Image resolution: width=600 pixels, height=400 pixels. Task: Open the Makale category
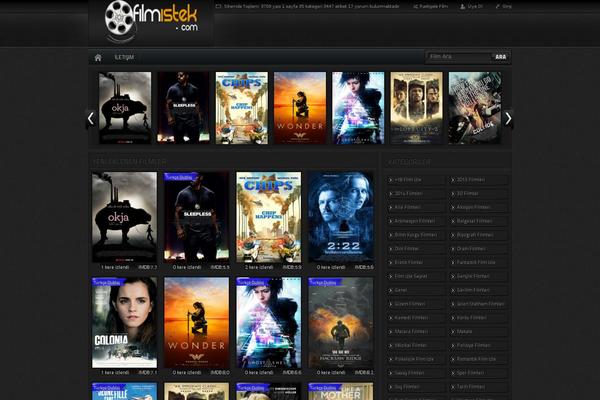[x=478, y=331]
